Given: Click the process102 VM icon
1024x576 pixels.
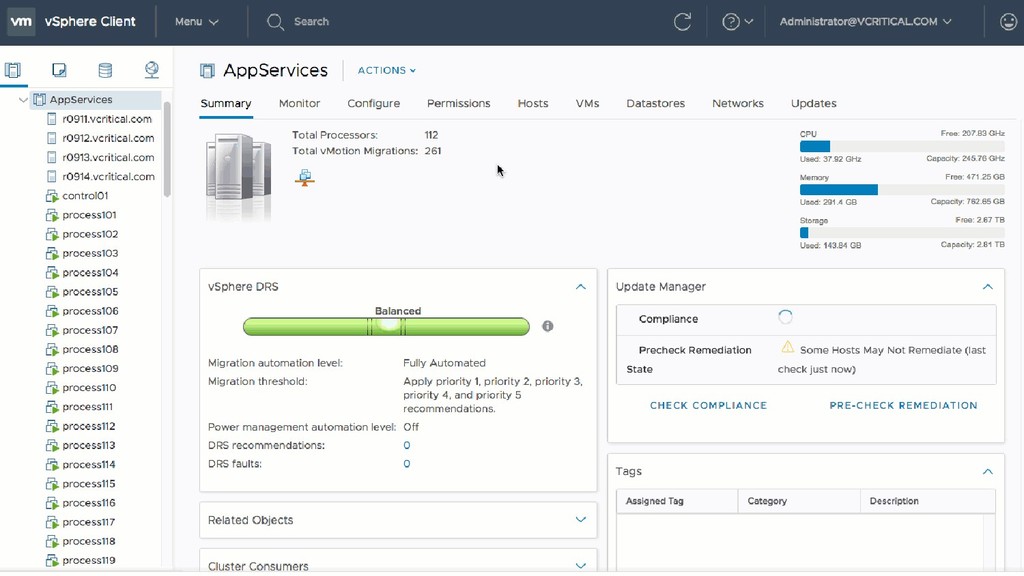Looking at the screenshot, I should pos(52,234).
